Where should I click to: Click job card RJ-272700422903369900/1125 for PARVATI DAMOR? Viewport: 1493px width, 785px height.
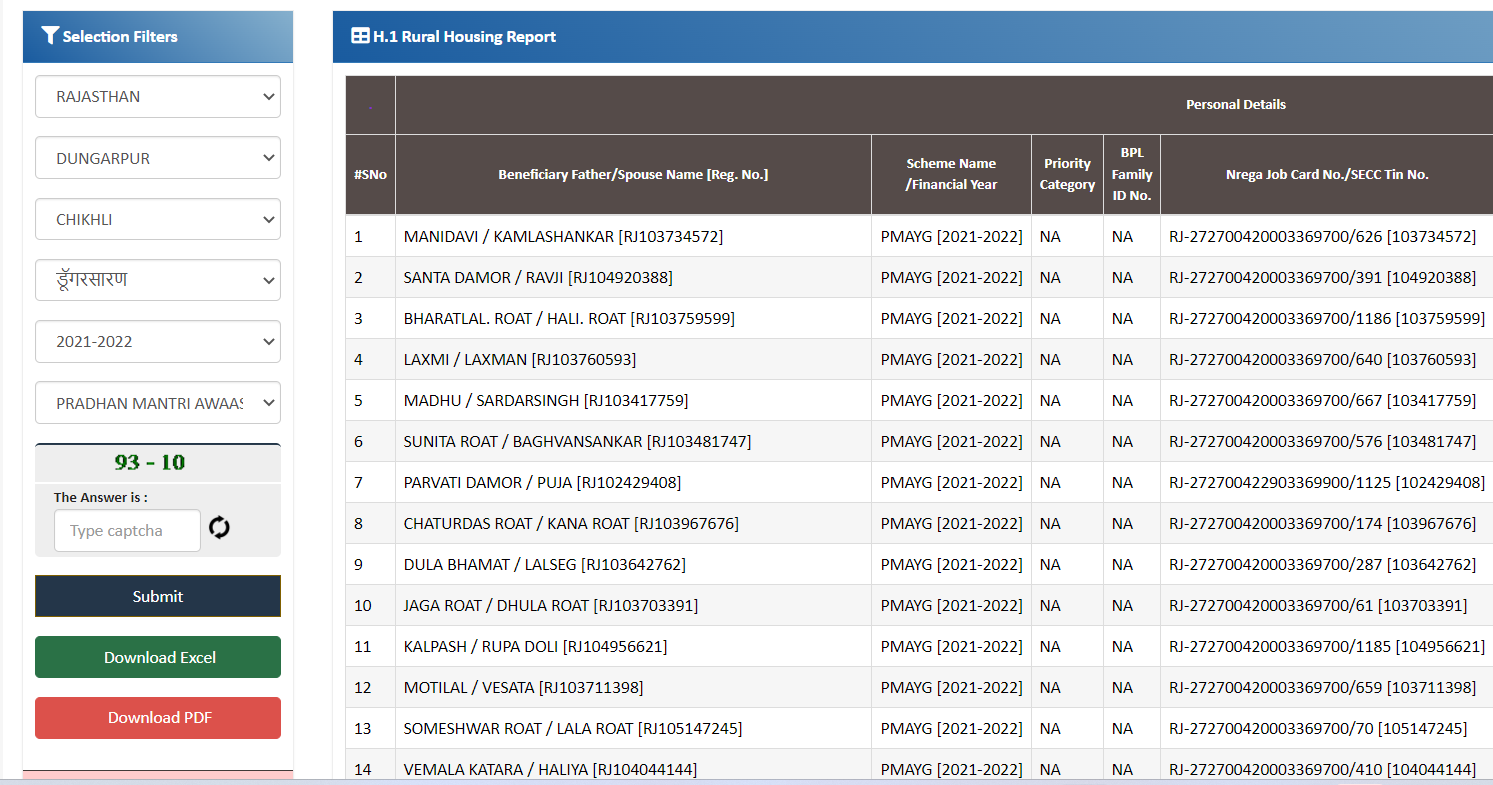(x=1327, y=481)
